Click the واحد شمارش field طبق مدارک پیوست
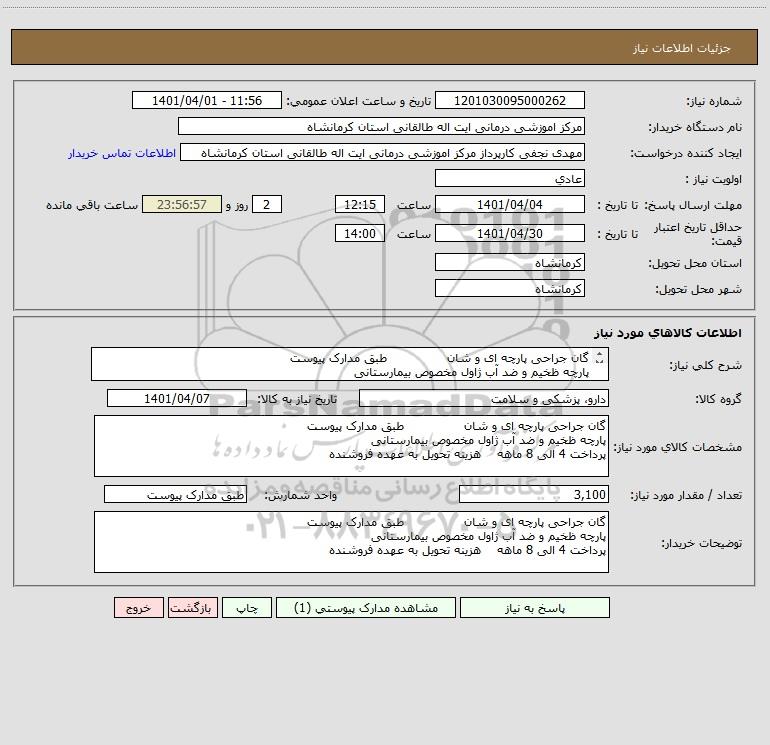This screenshot has width=770, height=745. [x=175, y=494]
